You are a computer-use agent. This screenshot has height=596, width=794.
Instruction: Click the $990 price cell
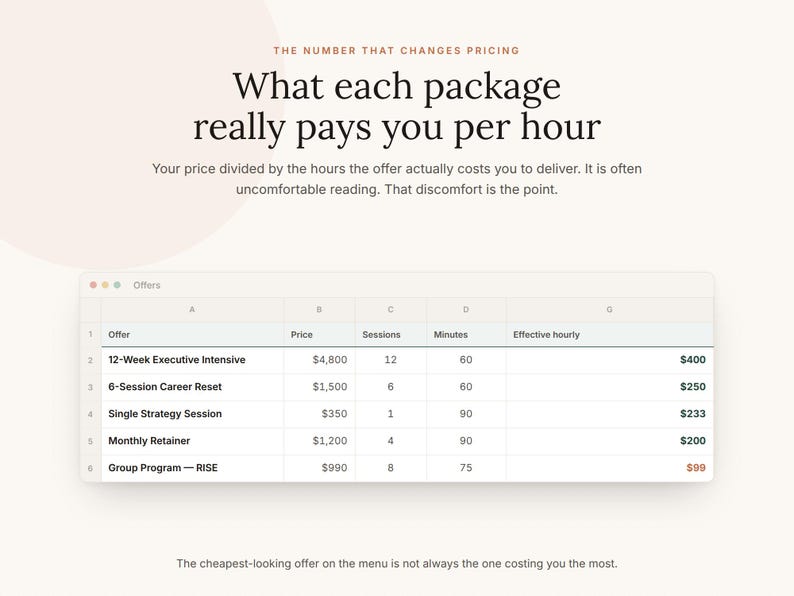coord(320,468)
